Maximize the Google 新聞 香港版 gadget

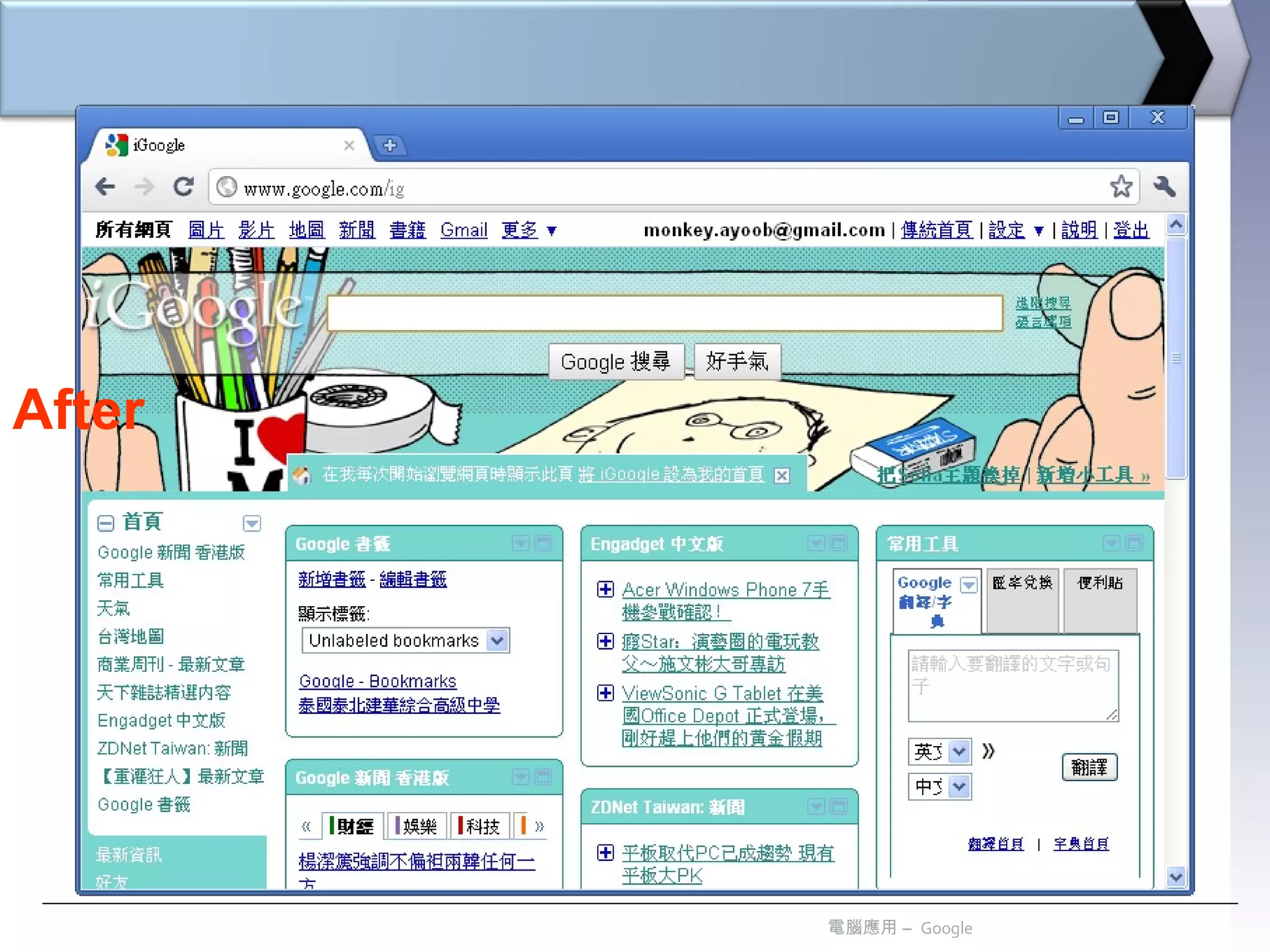pyautogui.click(x=543, y=777)
